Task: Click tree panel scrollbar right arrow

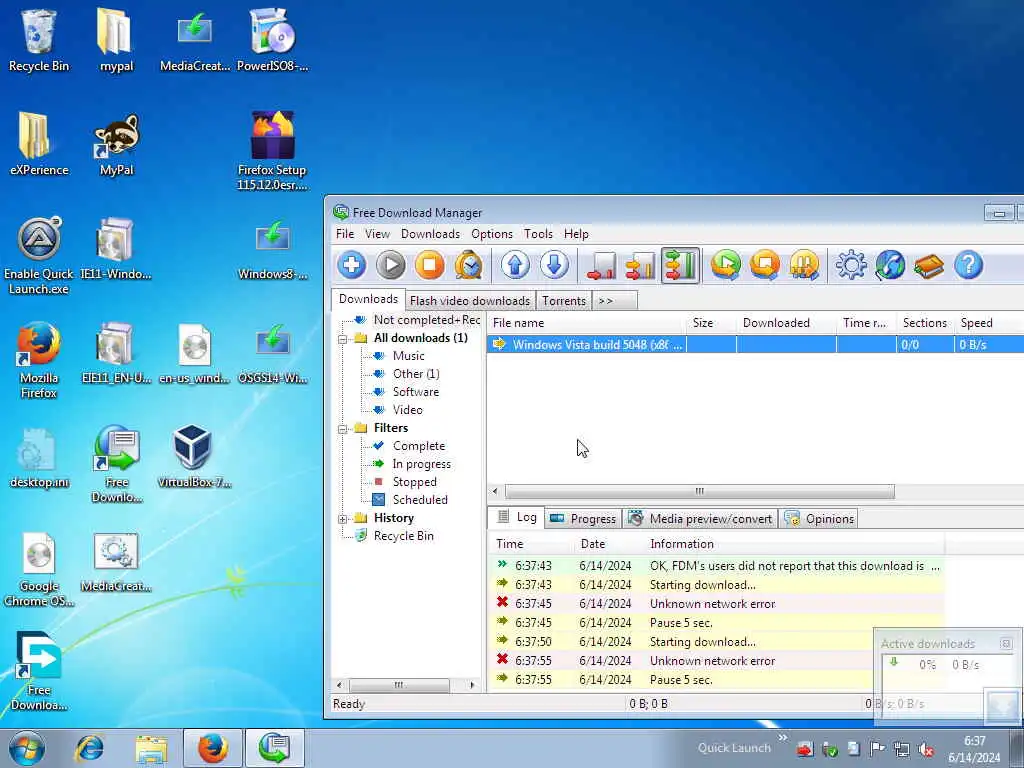Action: pyautogui.click(x=472, y=685)
